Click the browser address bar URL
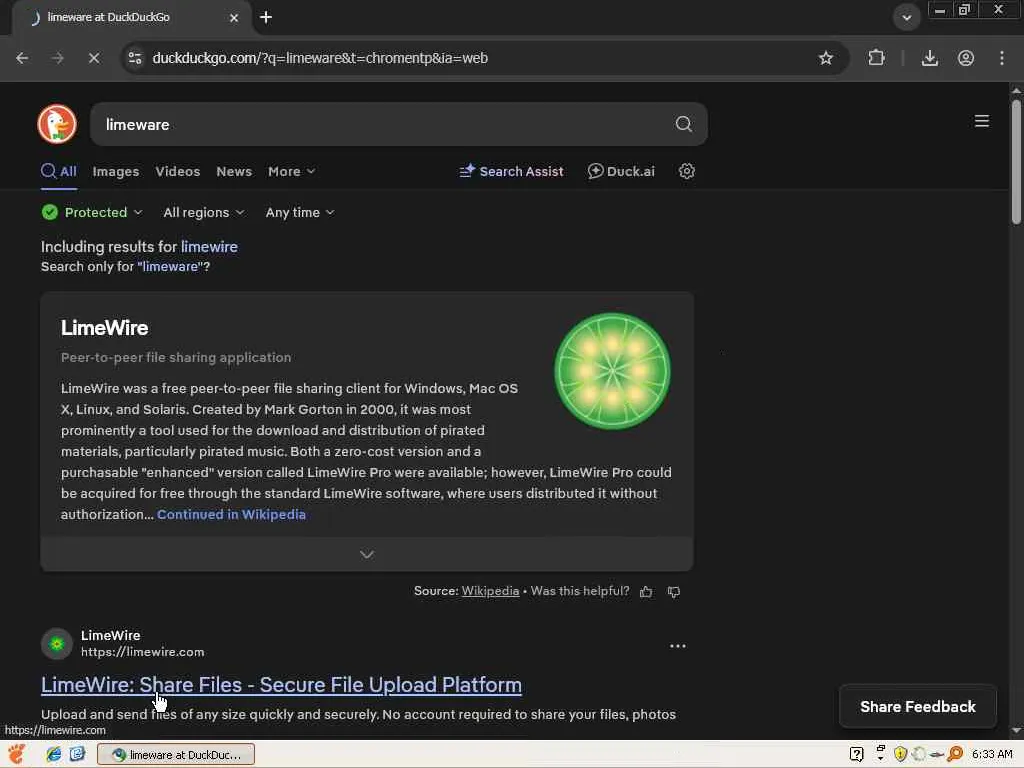Screen dimensions: 1024x768 tap(320, 58)
